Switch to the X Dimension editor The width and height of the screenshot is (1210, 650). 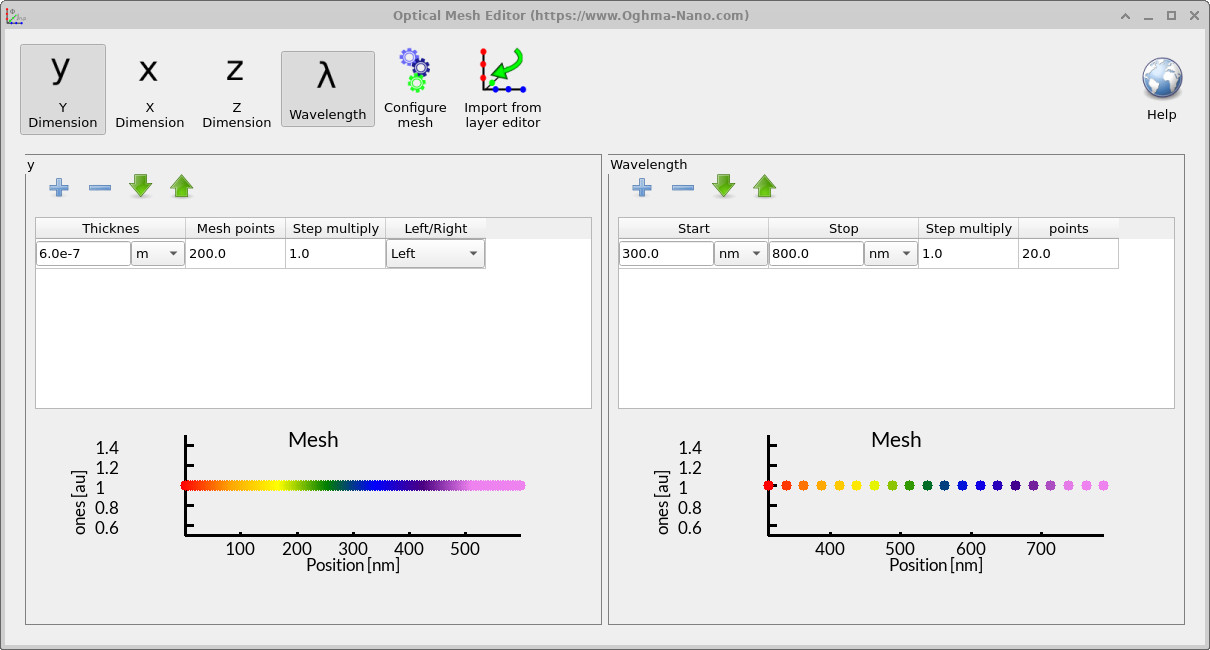pyautogui.click(x=149, y=88)
